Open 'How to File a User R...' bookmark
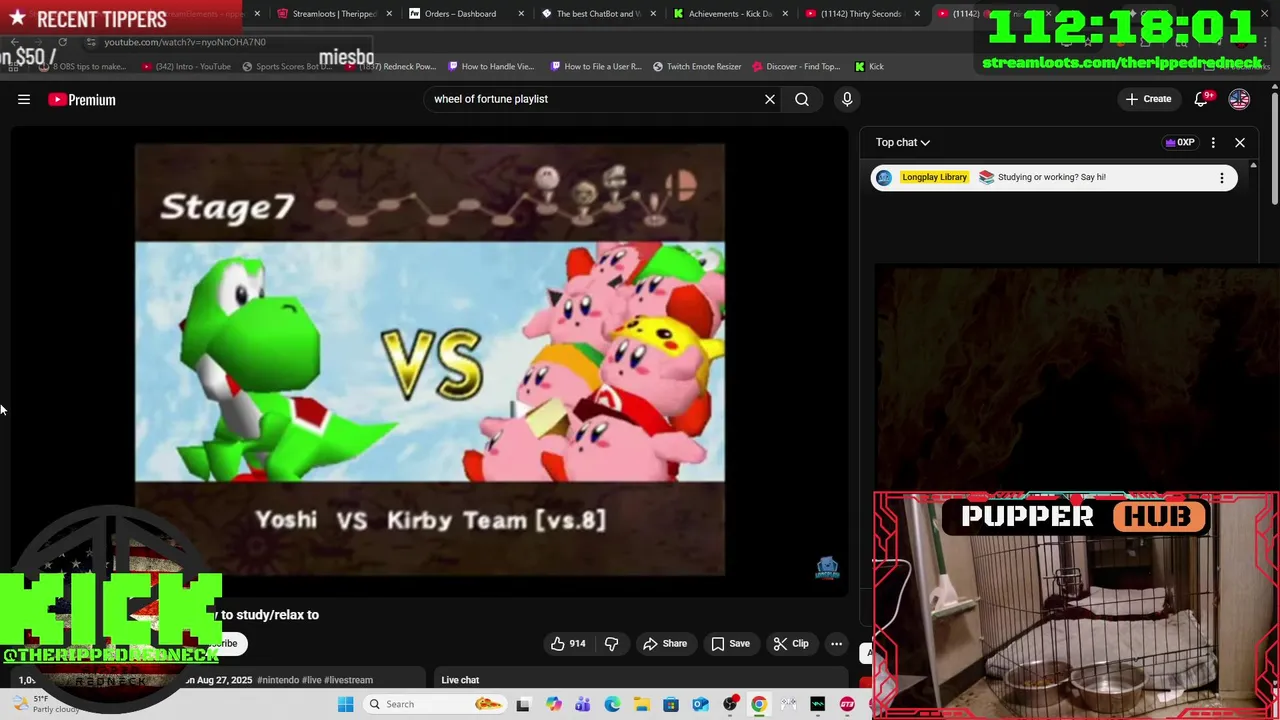Image resolution: width=1280 pixels, height=720 pixels. (596, 67)
